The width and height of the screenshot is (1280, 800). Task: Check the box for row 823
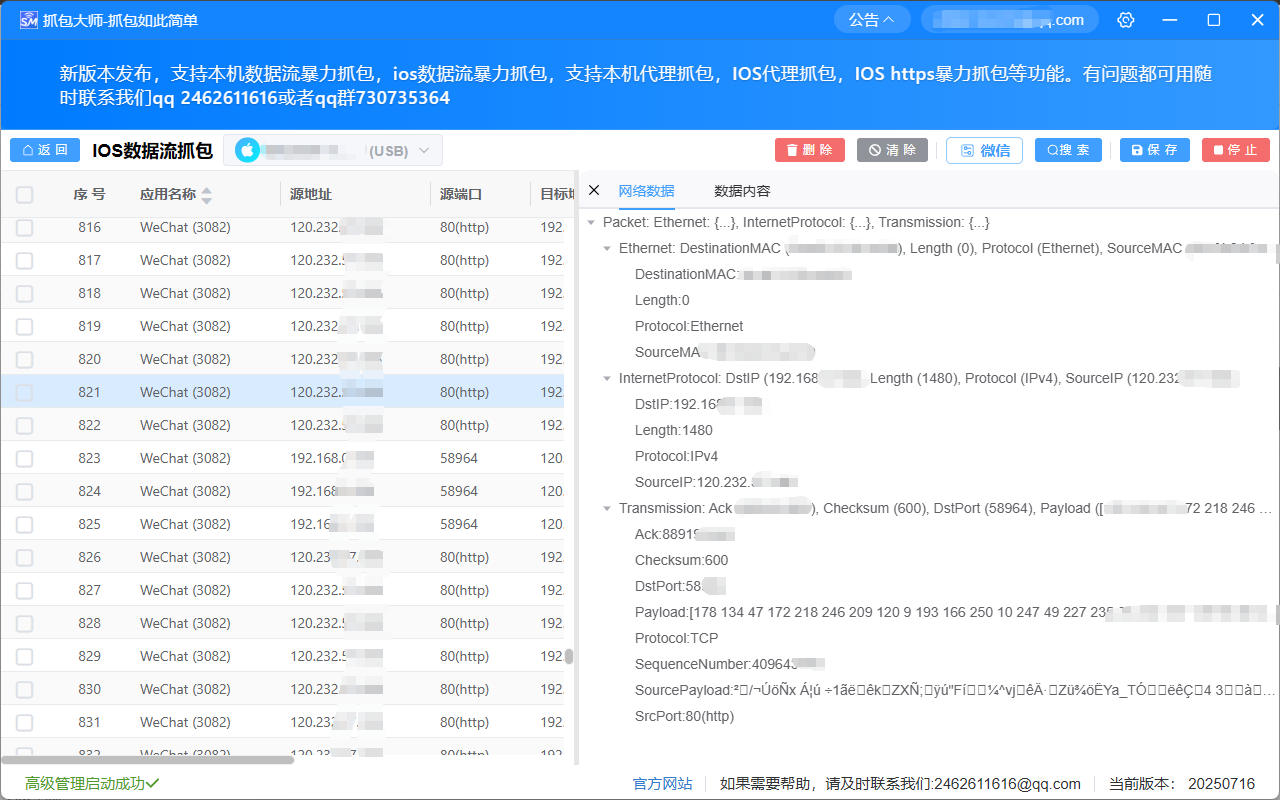click(25, 459)
